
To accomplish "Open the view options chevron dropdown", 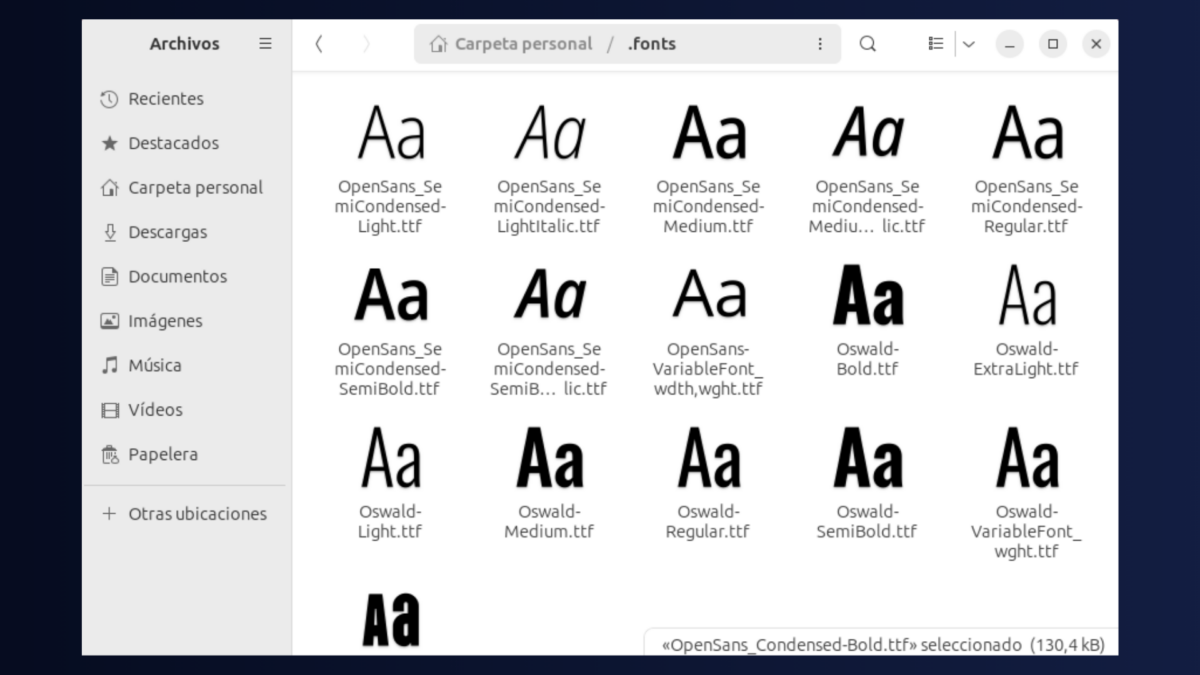I will (968, 43).
